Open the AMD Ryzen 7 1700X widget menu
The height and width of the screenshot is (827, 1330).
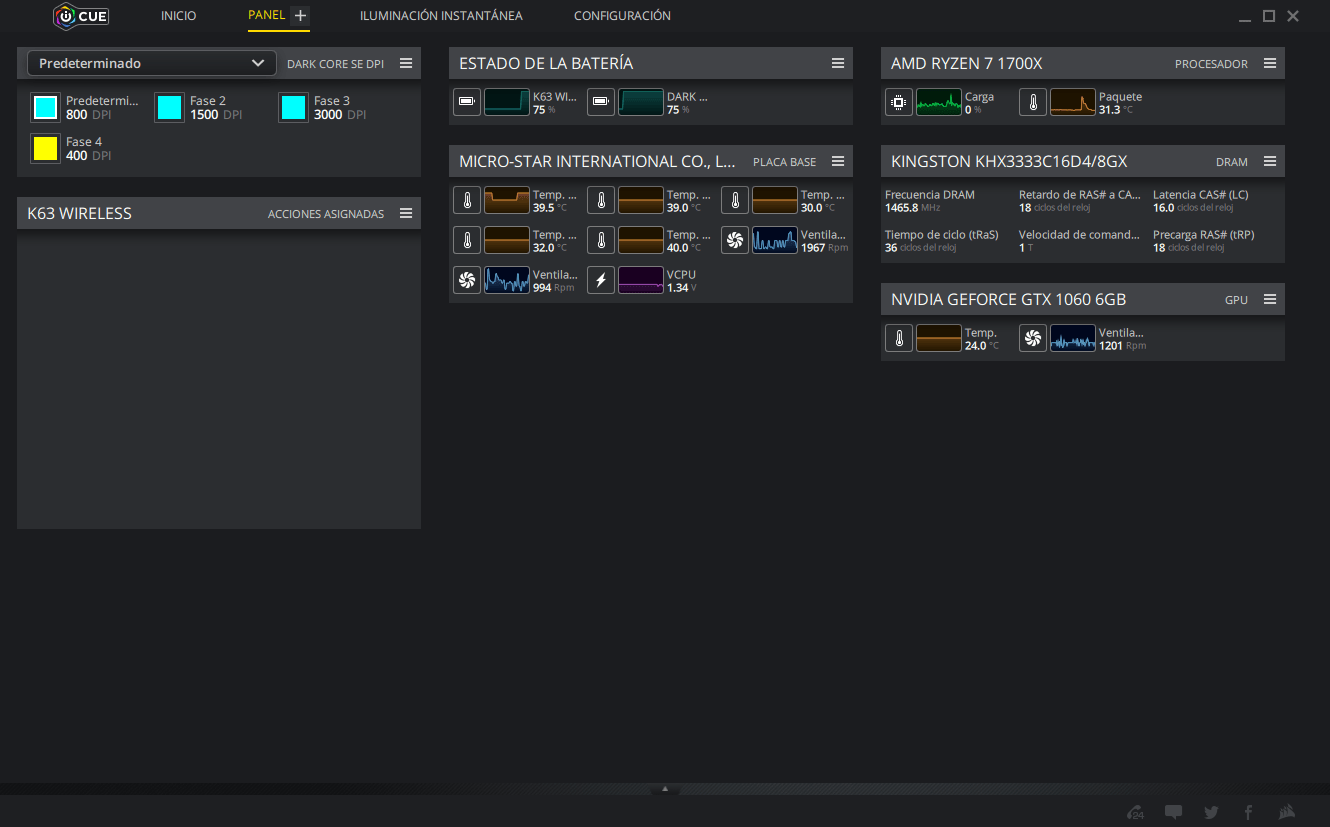[x=1270, y=63]
